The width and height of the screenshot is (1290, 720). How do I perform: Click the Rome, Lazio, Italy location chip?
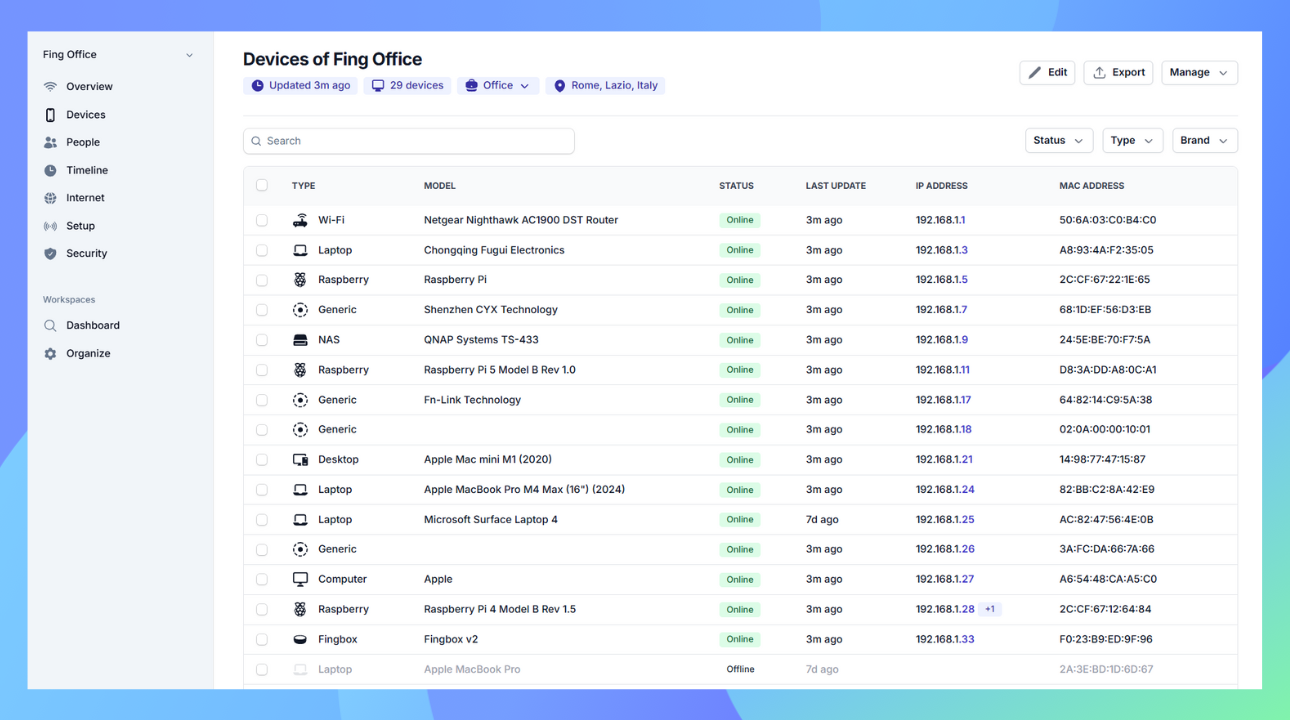[605, 86]
